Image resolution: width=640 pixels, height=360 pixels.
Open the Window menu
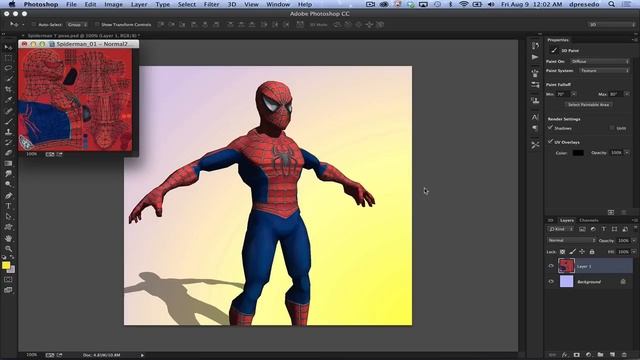278,4
